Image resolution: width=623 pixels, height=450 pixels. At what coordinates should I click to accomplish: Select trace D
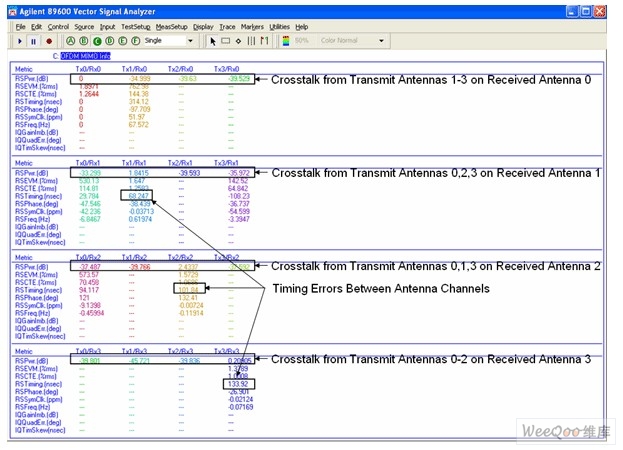point(110,41)
